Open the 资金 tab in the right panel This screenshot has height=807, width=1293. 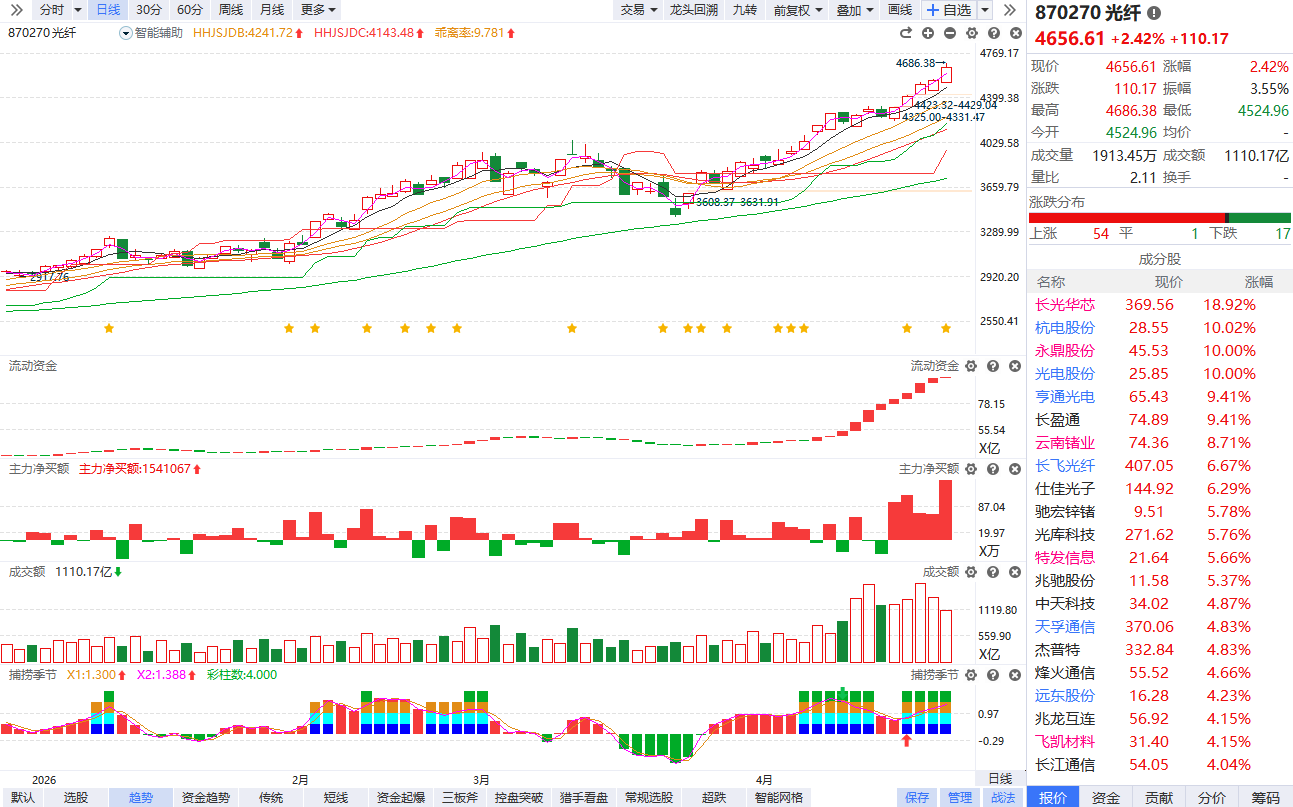(1105, 797)
